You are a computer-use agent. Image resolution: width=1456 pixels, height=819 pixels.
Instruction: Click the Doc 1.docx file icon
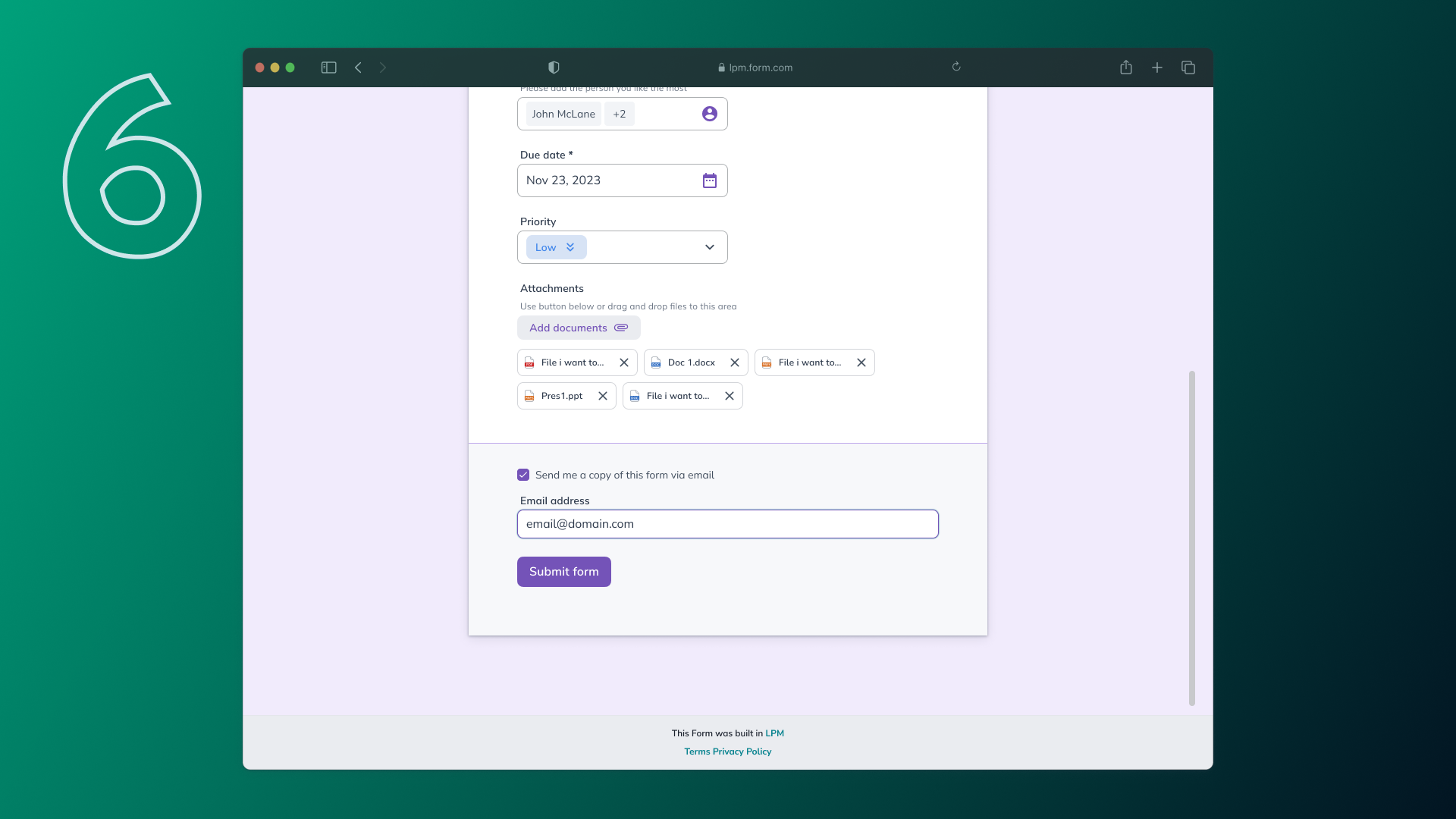[x=656, y=362]
